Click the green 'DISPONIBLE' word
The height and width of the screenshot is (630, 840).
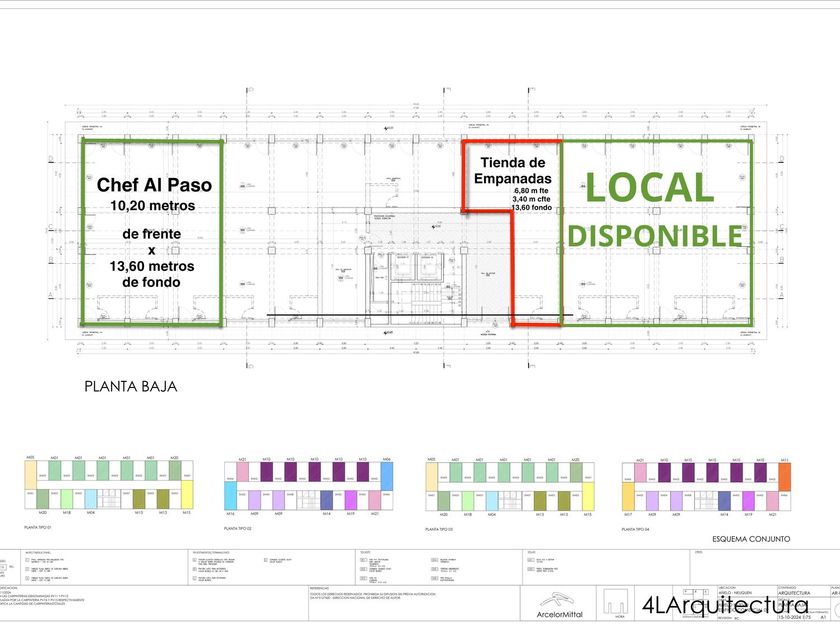point(655,236)
